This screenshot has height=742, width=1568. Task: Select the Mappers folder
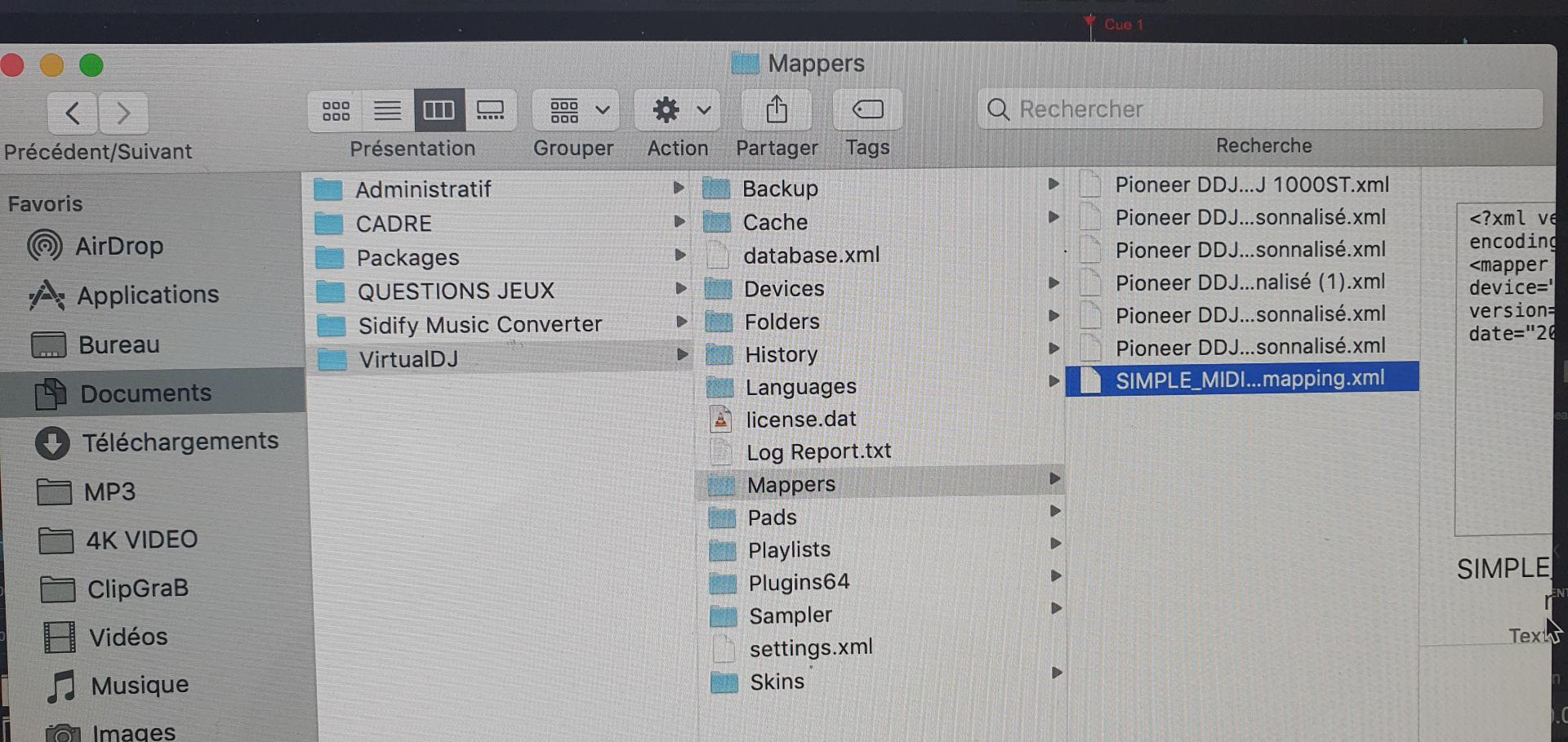(880, 484)
